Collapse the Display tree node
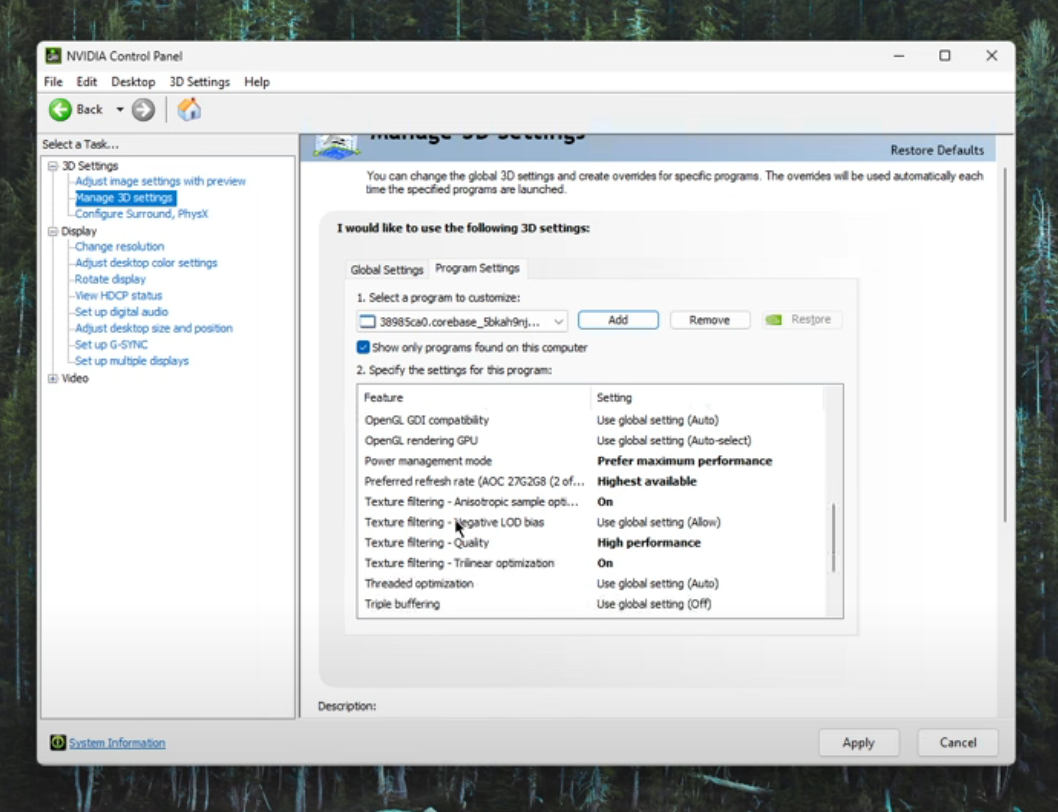1058x812 pixels. coord(53,231)
